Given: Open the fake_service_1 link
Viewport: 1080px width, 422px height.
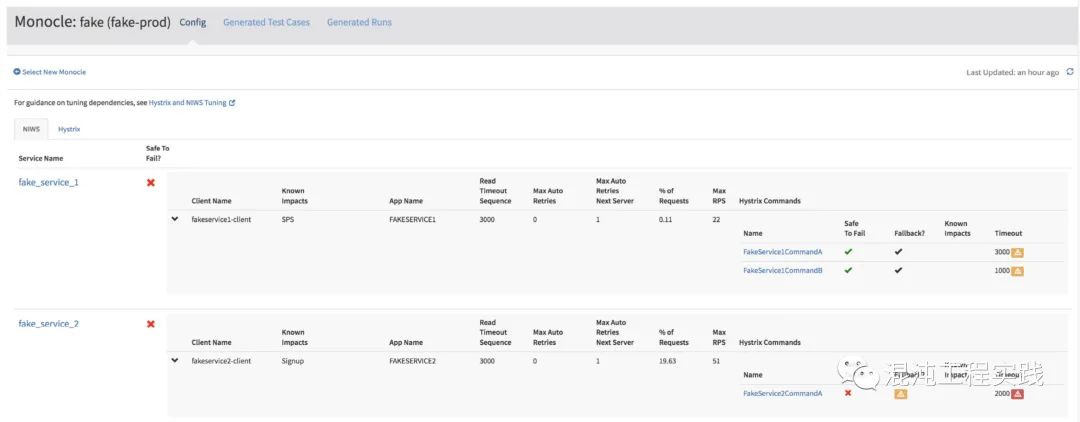Looking at the screenshot, I should pyautogui.click(x=48, y=182).
